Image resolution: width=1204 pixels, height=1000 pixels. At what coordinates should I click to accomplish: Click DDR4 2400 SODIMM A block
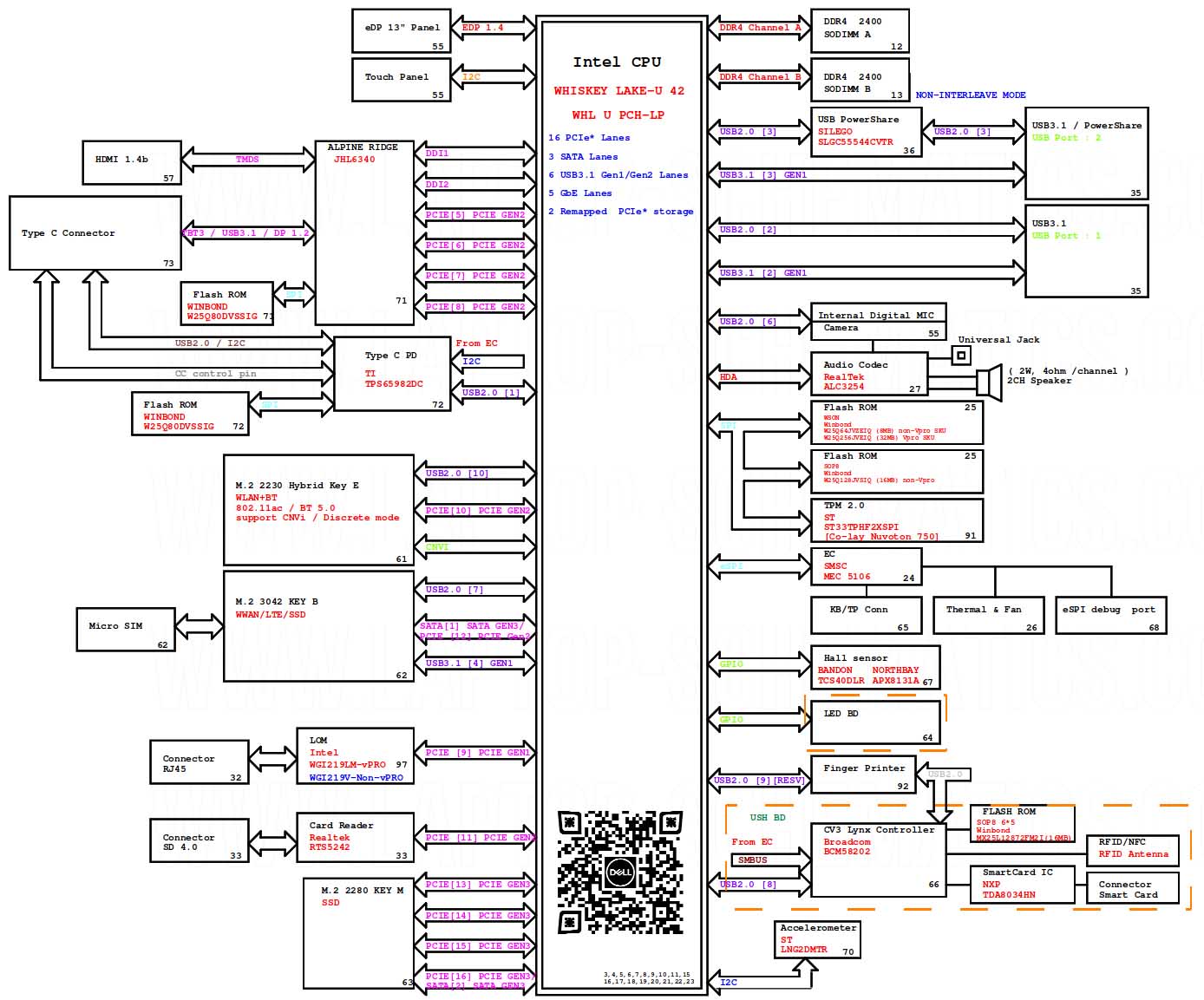pos(860,31)
